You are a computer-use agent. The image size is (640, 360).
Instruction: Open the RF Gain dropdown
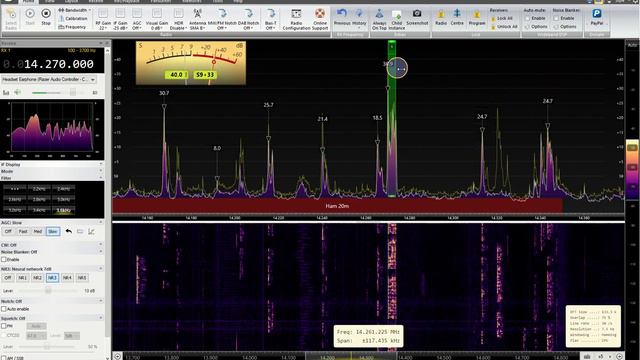(x=103, y=19)
